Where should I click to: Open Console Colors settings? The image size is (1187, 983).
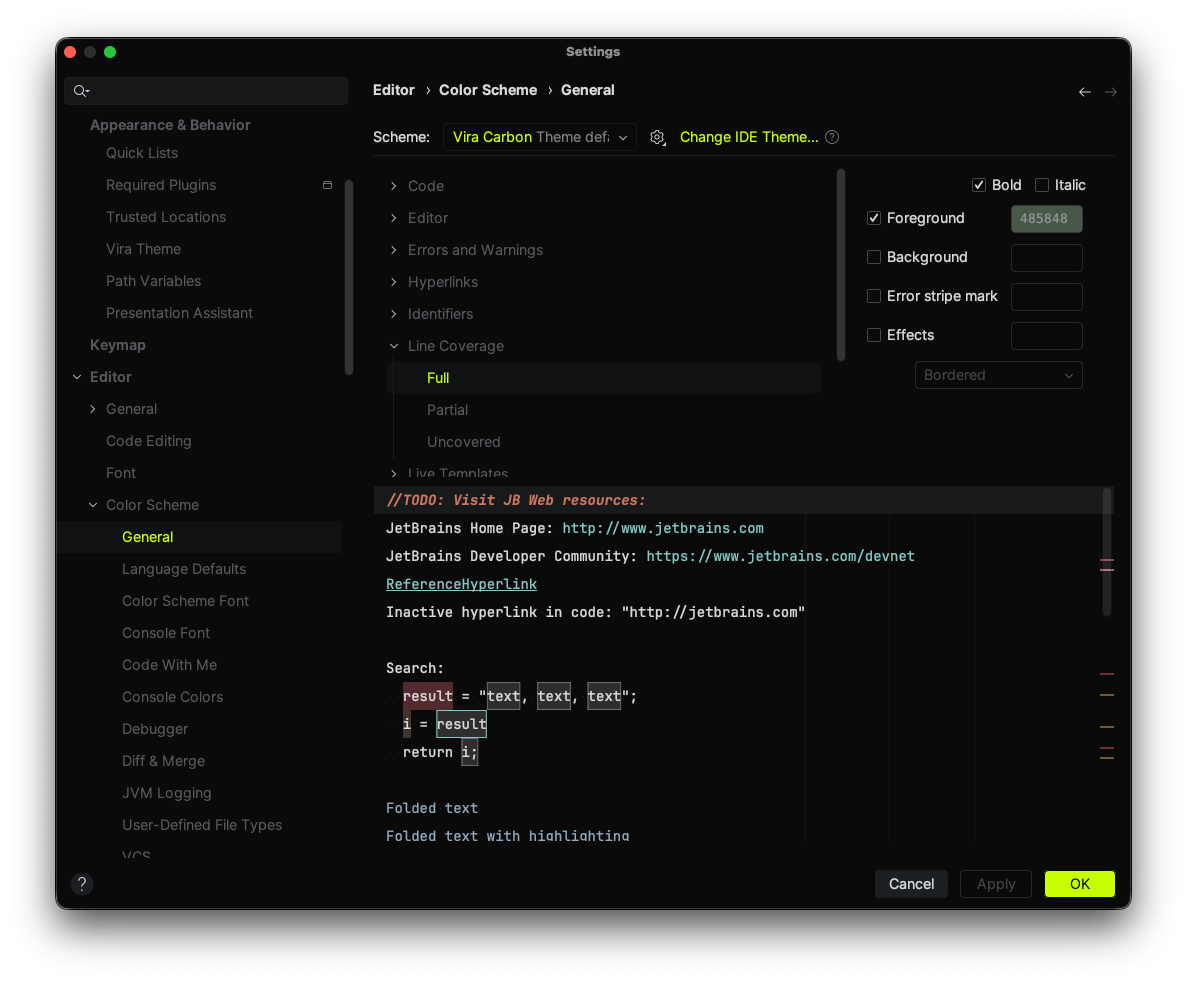tap(173, 697)
